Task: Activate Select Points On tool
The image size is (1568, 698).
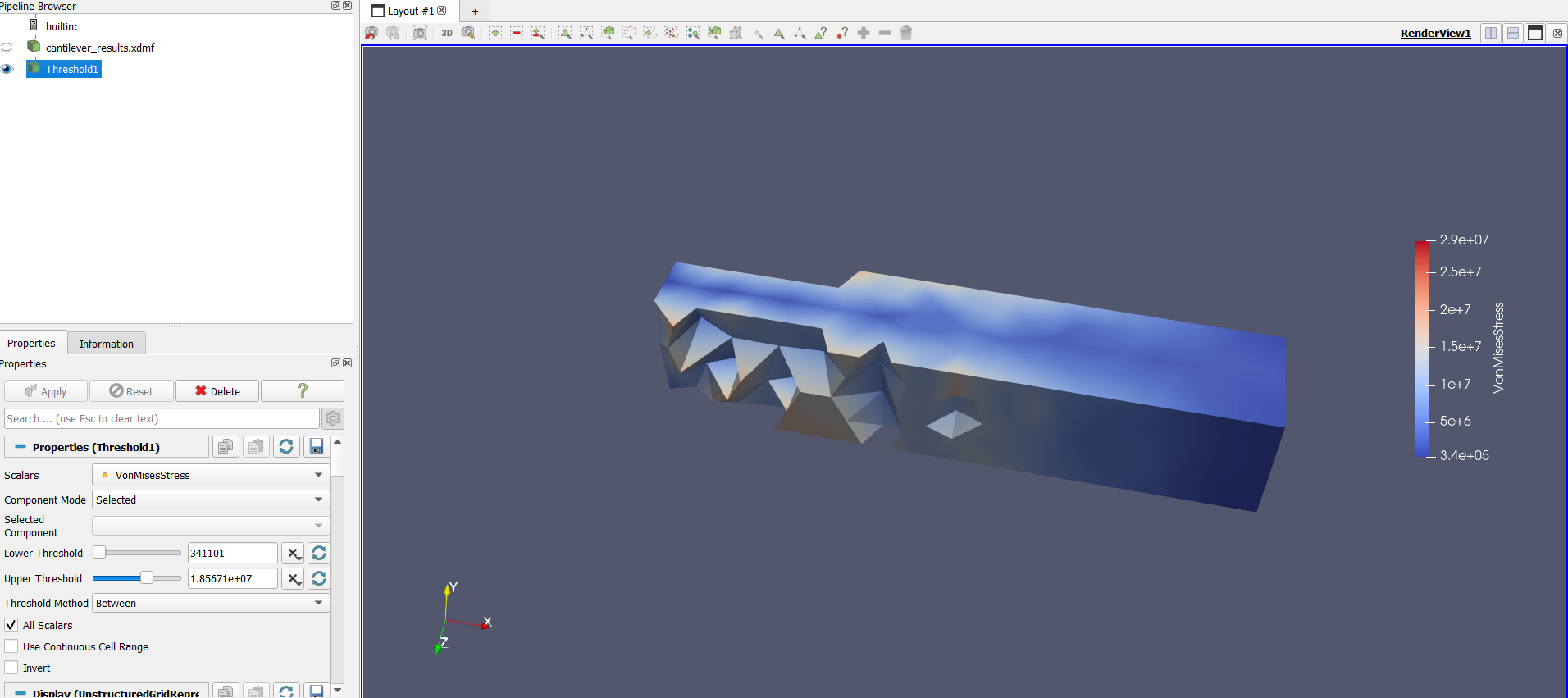Action: click(x=586, y=33)
